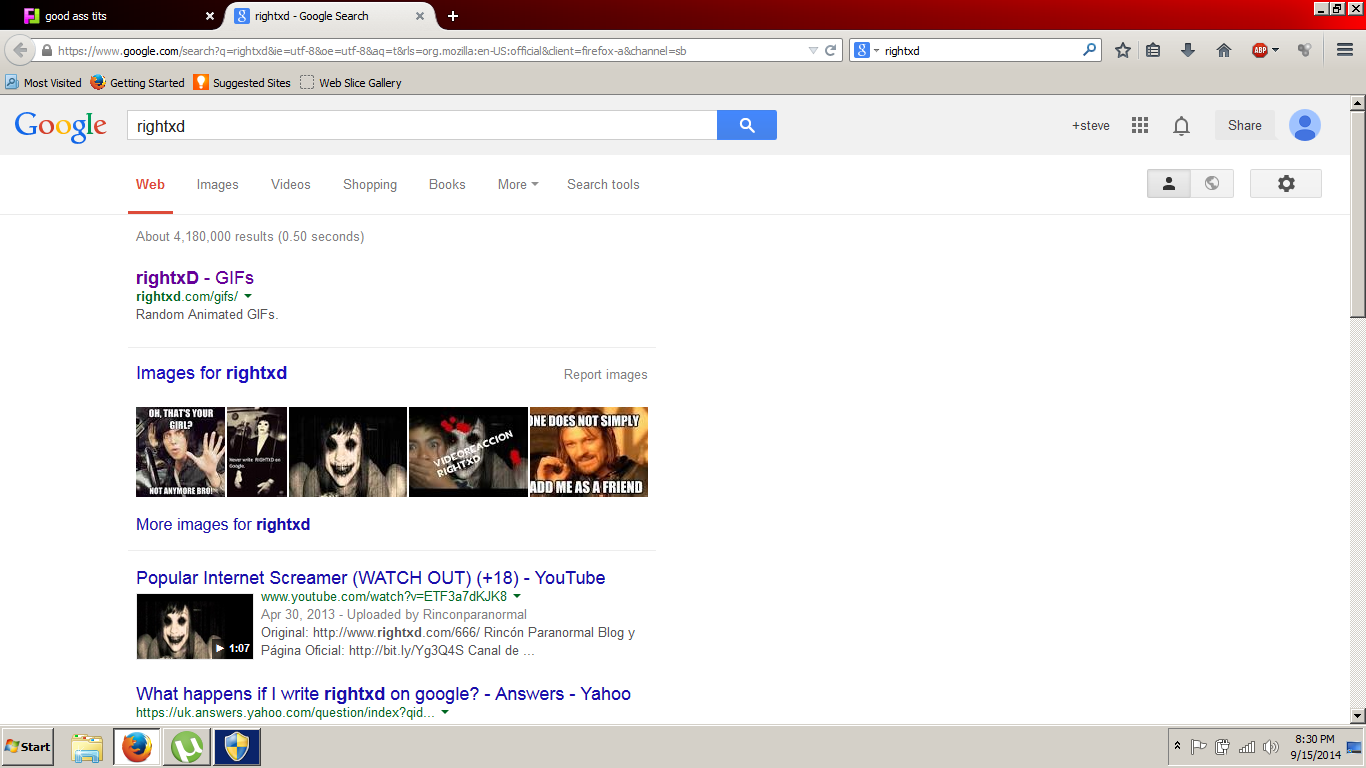The width and height of the screenshot is (1366, 768).
Task: Expand dropdown arrow beside Yahoo Answers URL
Action: (x=445, y=713)
